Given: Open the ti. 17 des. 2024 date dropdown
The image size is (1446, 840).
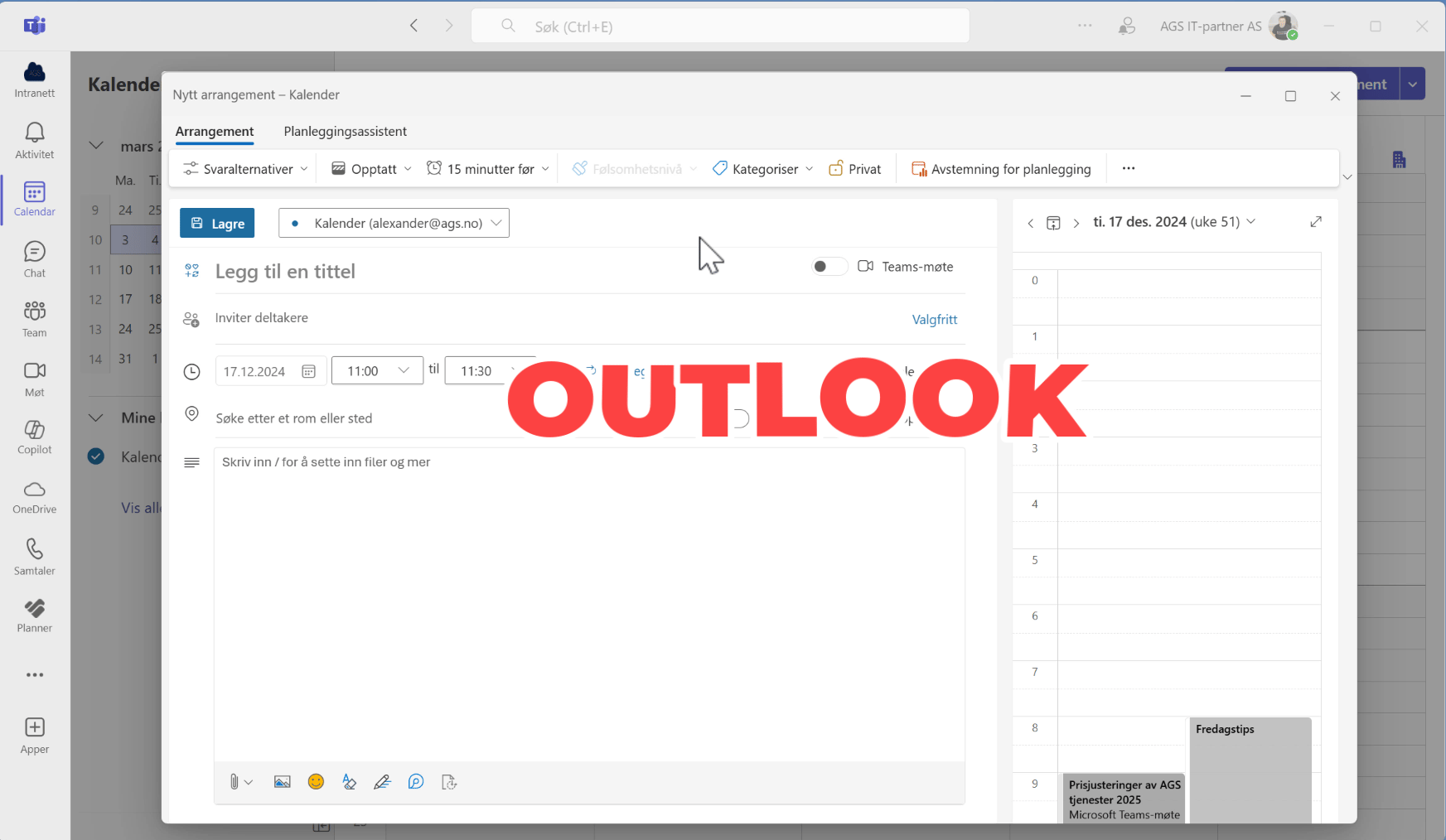Looking at the screenshot, I should (x=1174, y=222).
